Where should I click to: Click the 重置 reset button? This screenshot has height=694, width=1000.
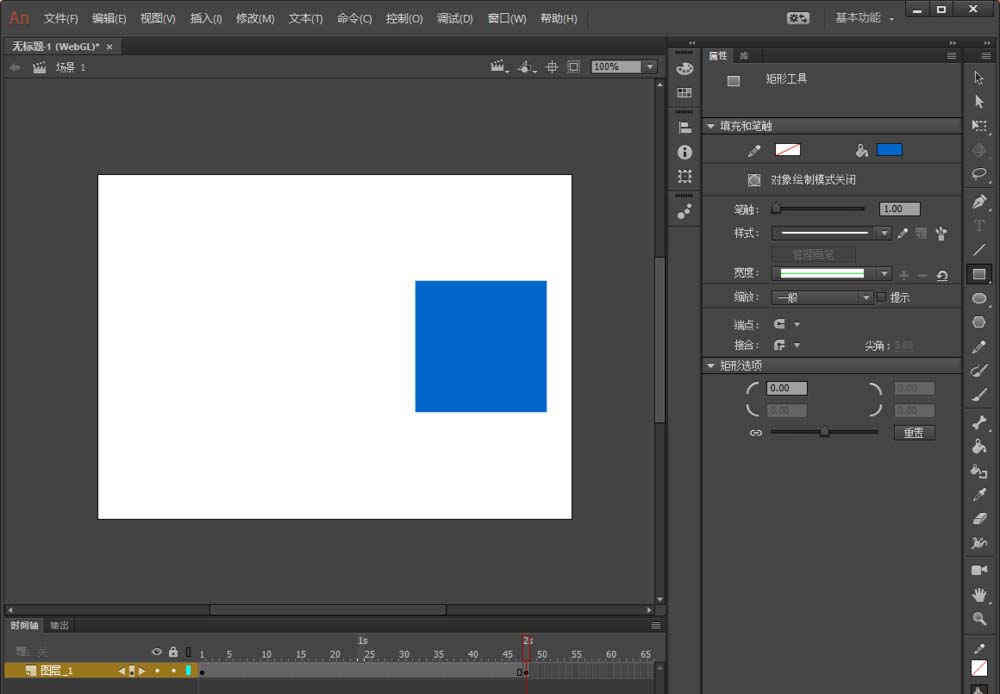tap(914, 433)
